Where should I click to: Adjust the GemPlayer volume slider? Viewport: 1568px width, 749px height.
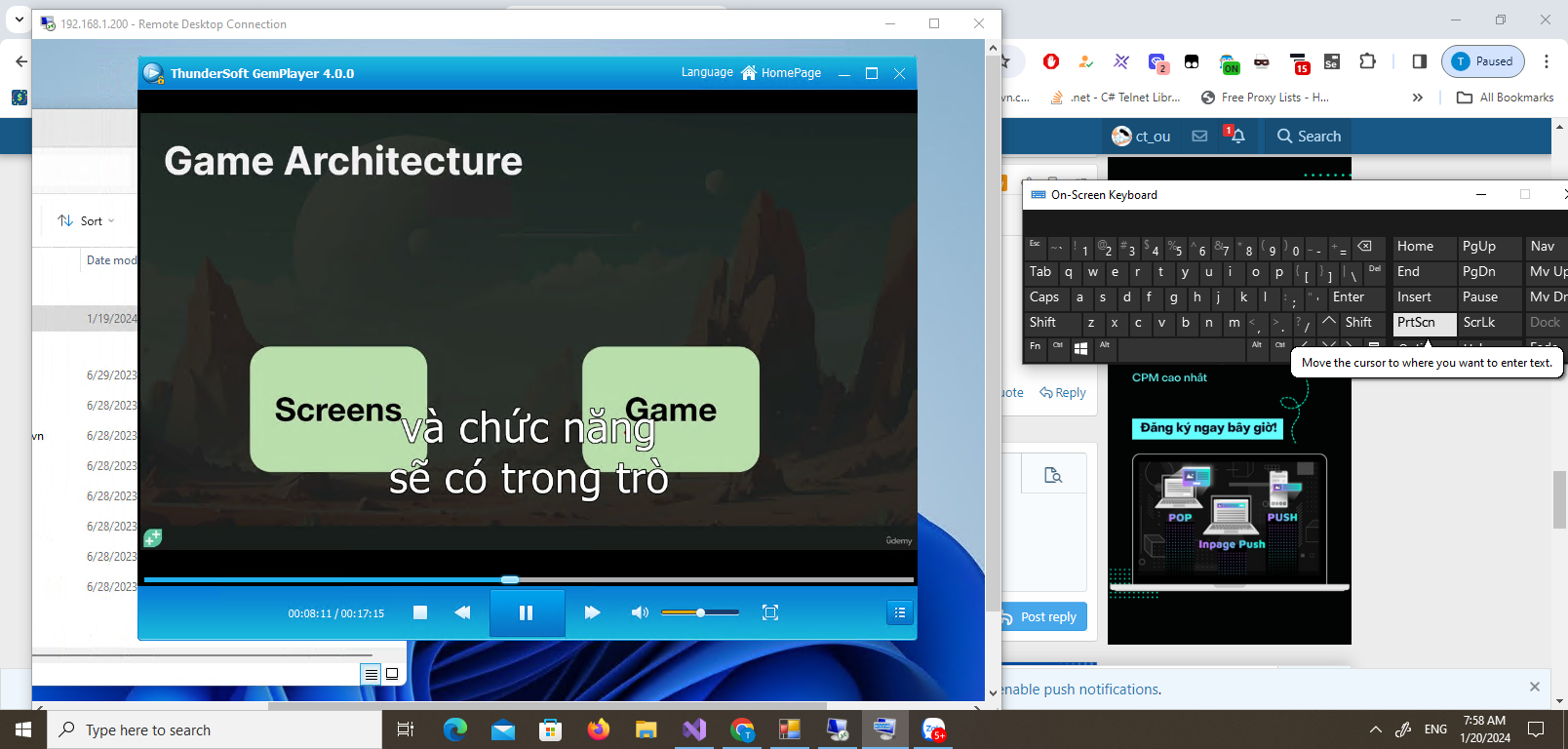[x=699, y=612]
